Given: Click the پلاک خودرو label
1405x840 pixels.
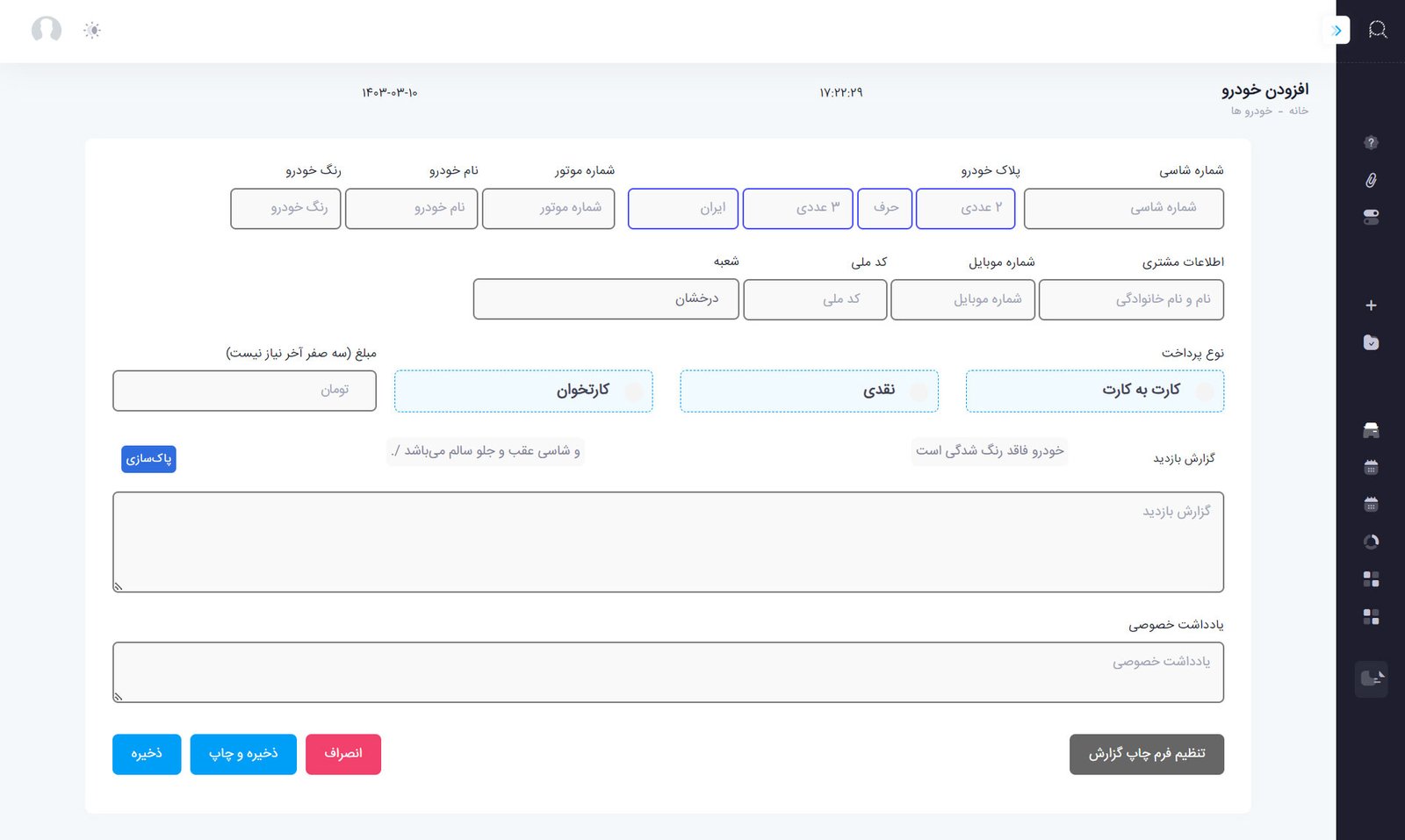Looking at the screenshot, I should coord(991,170).
